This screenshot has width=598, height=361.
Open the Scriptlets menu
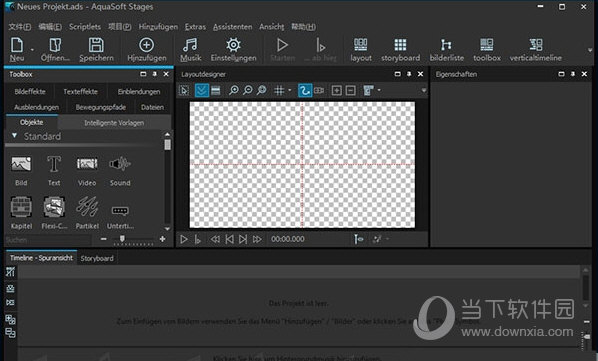point(85,27)
